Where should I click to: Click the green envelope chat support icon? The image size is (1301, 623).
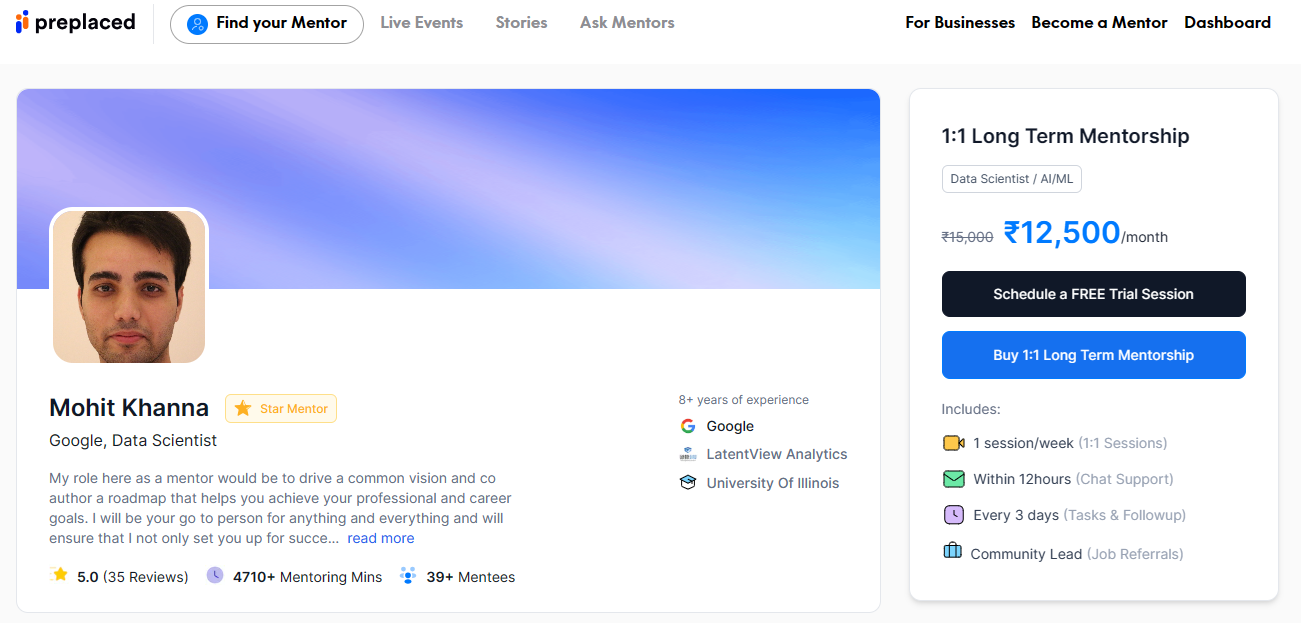[953, 479]
